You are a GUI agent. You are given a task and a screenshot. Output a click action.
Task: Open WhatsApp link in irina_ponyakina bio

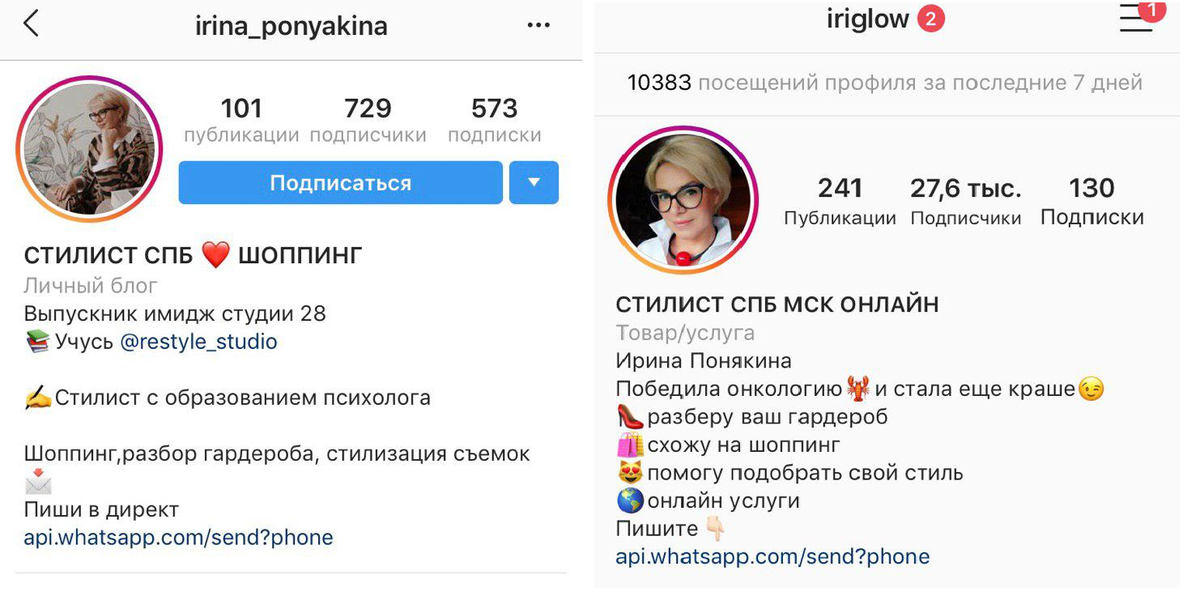point(178,538)
